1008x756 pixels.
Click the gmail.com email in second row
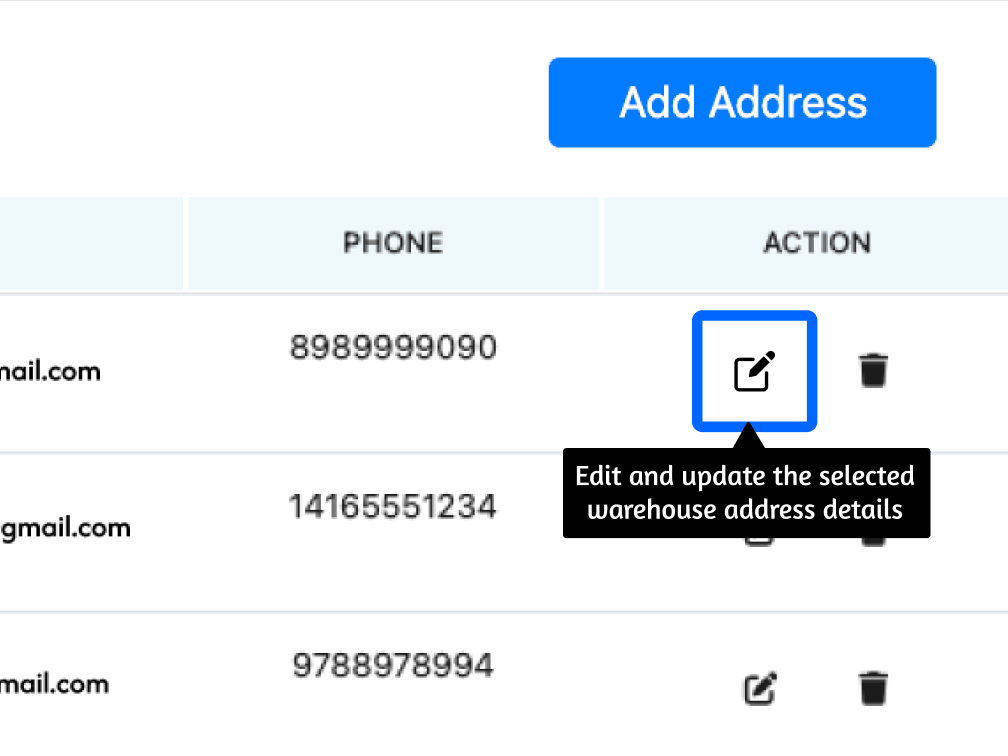(65, 528)
